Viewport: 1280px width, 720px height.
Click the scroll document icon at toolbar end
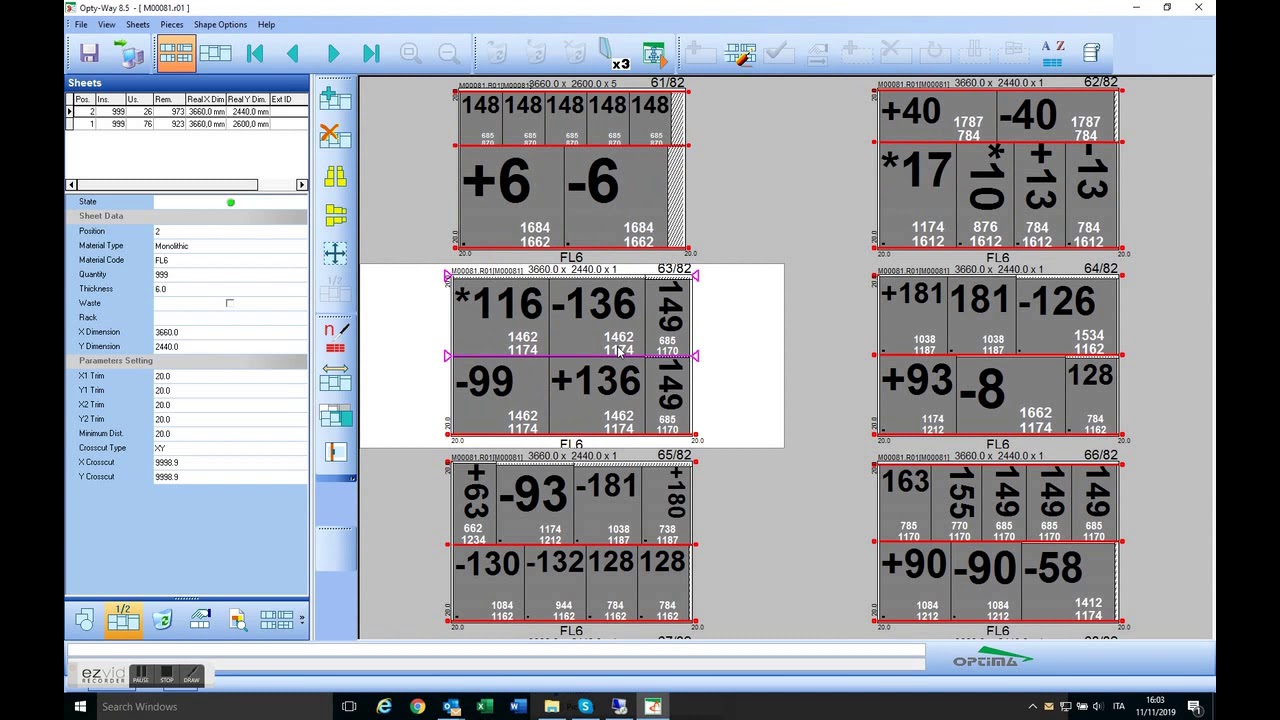pos(1092,53)
